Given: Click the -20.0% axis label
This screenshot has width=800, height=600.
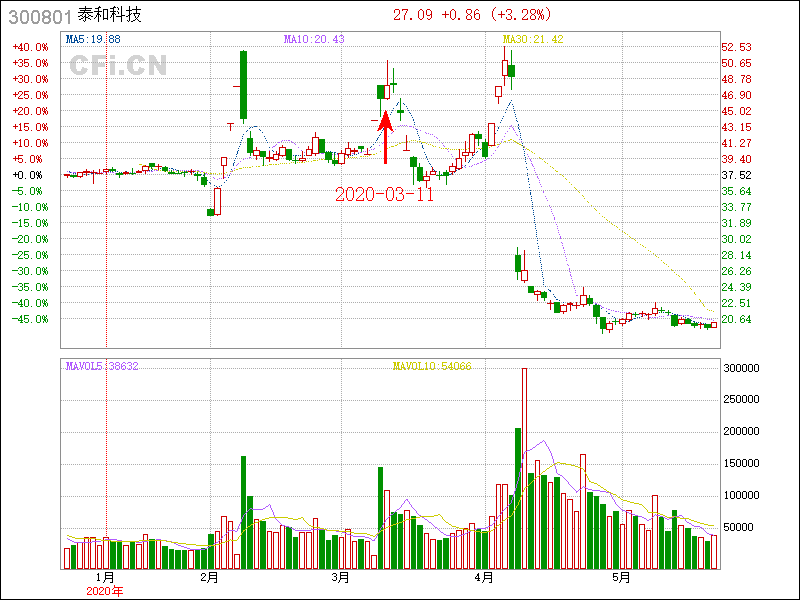Looking at the screenshot, I should [x=31, y=239].
